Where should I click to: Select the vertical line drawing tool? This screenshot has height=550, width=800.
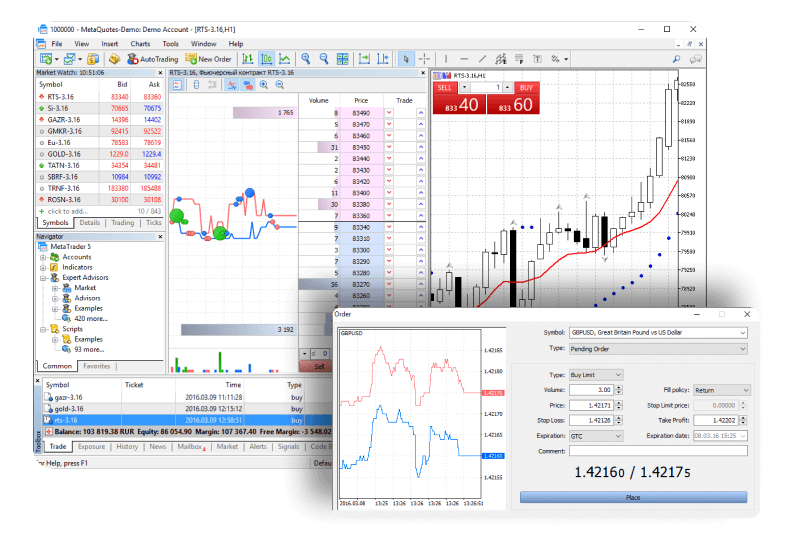[x=445, y=59]
